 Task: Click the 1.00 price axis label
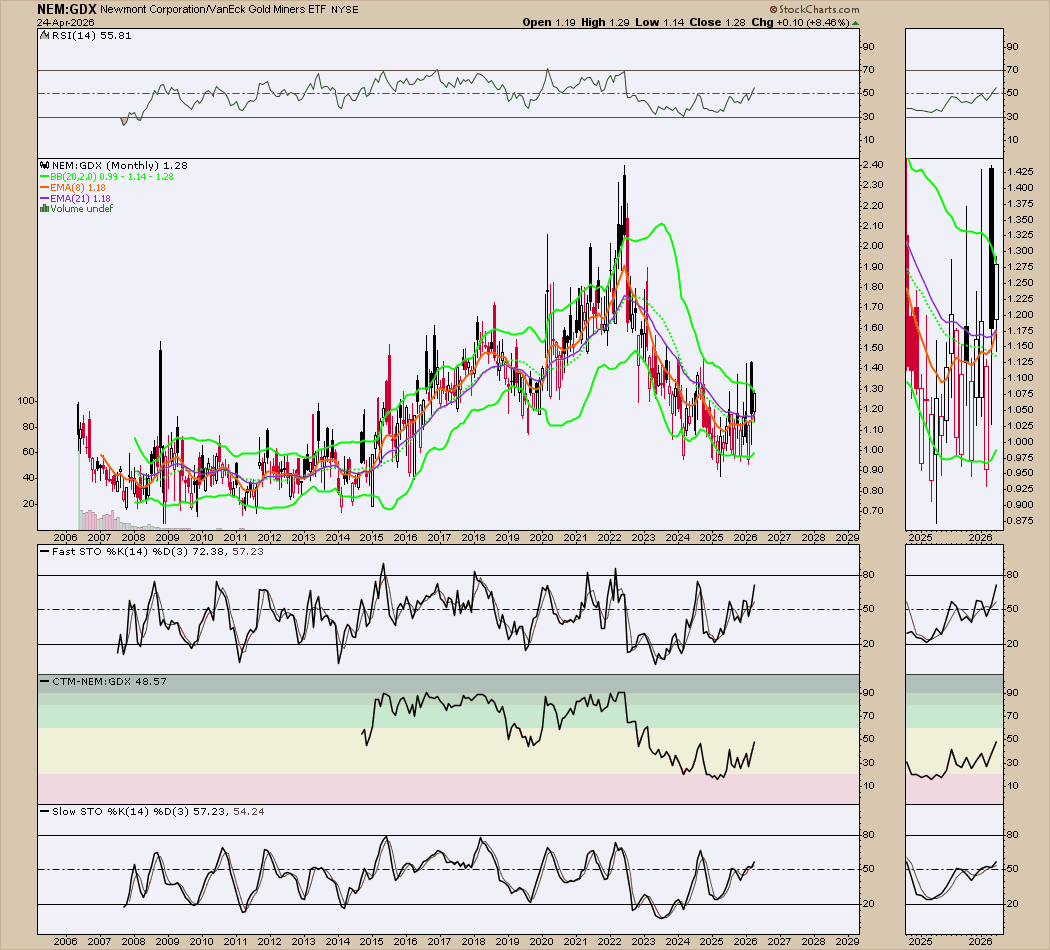(x=873, y=450)
